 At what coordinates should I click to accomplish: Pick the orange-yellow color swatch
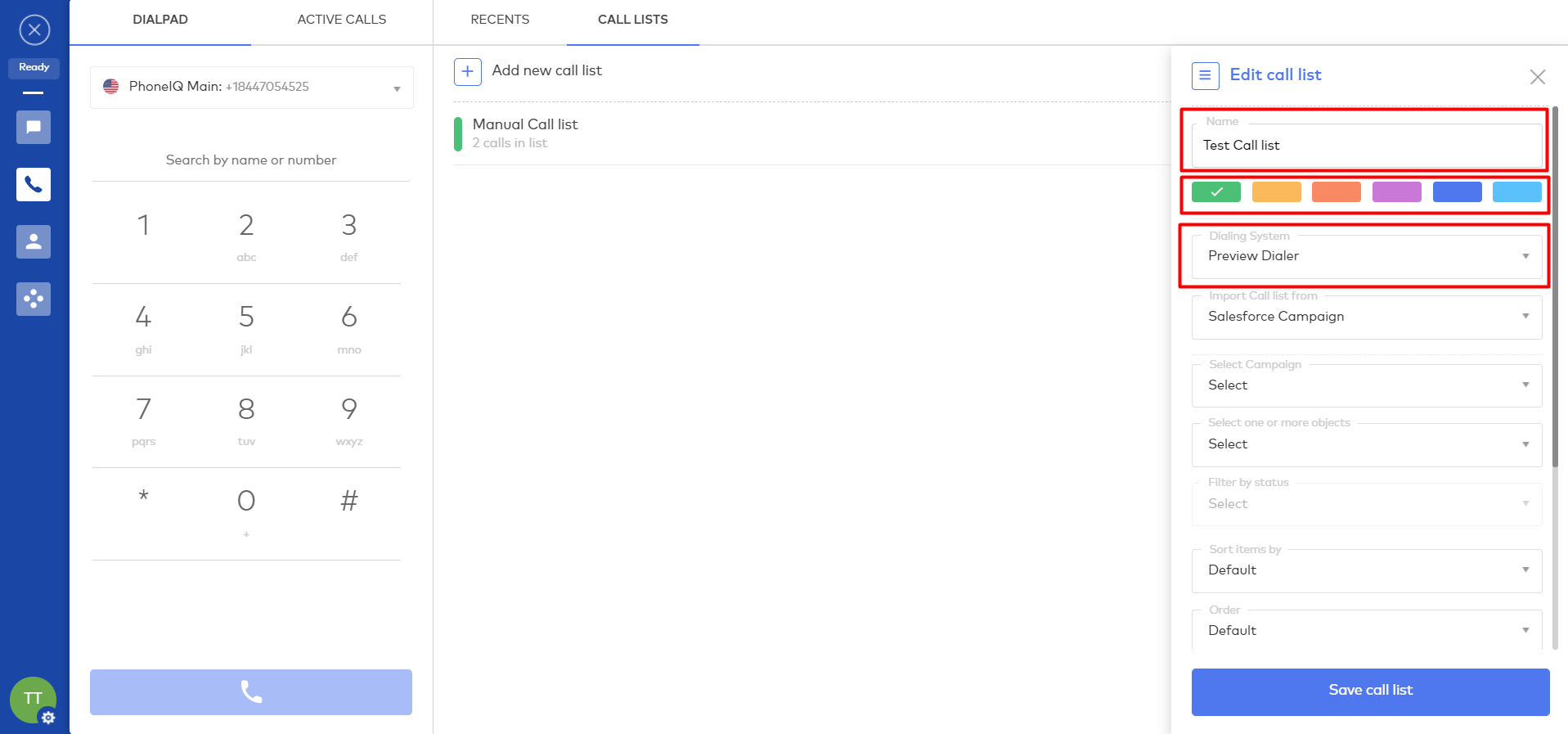point(1276,192)
